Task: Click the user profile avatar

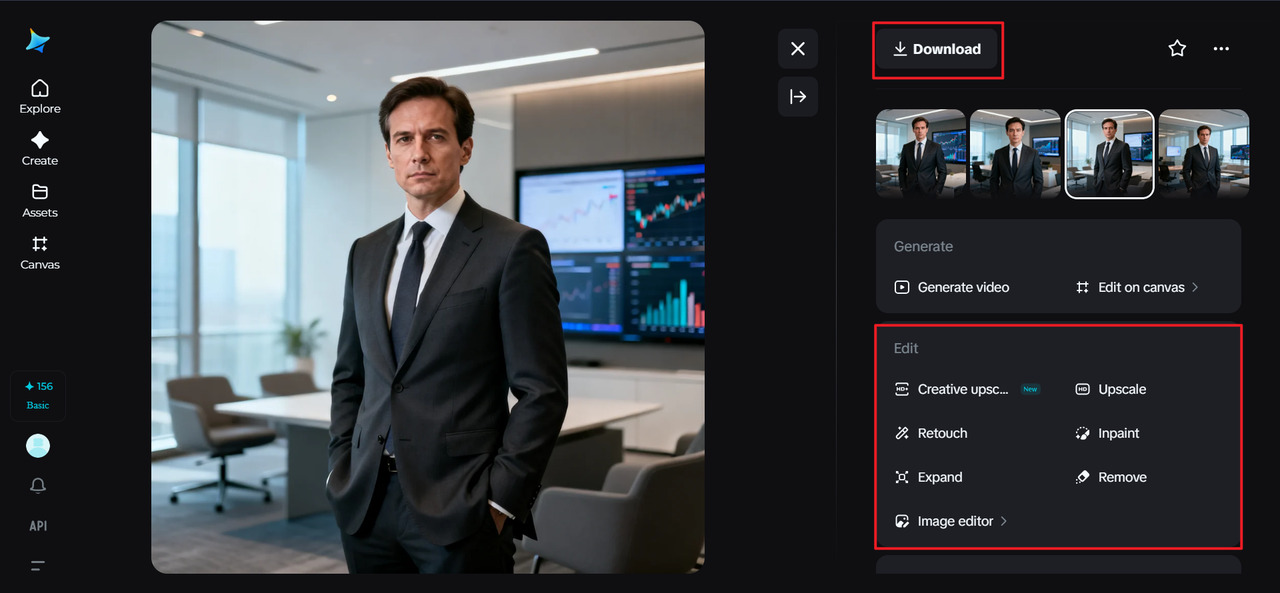Action: pyautogui.click(x=38, y=446)
